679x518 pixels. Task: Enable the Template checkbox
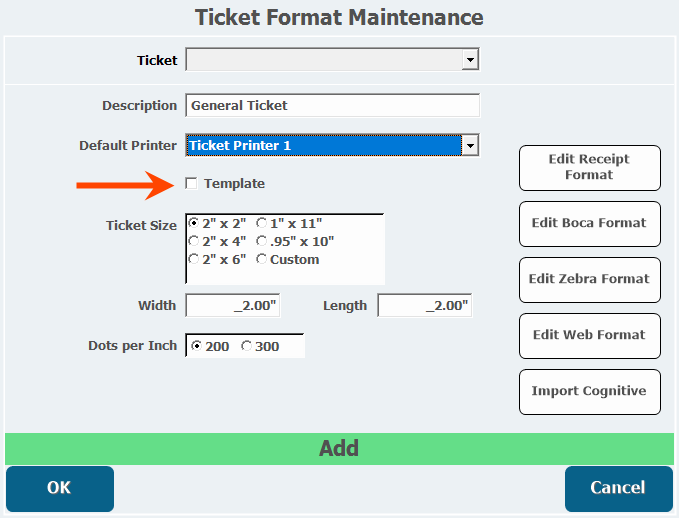[x=192, y=183]
